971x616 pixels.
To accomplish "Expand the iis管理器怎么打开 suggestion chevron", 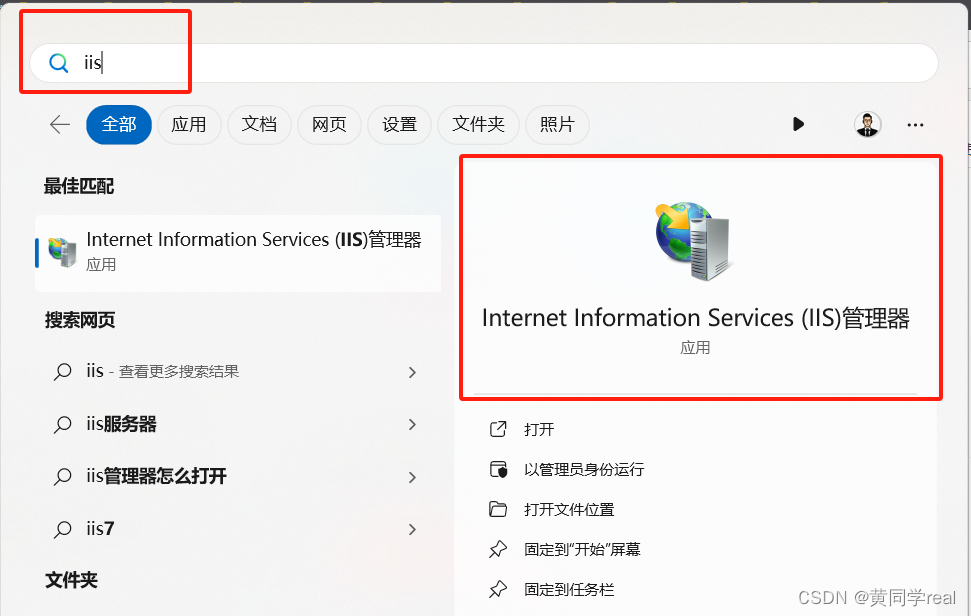I will point(411,477).
